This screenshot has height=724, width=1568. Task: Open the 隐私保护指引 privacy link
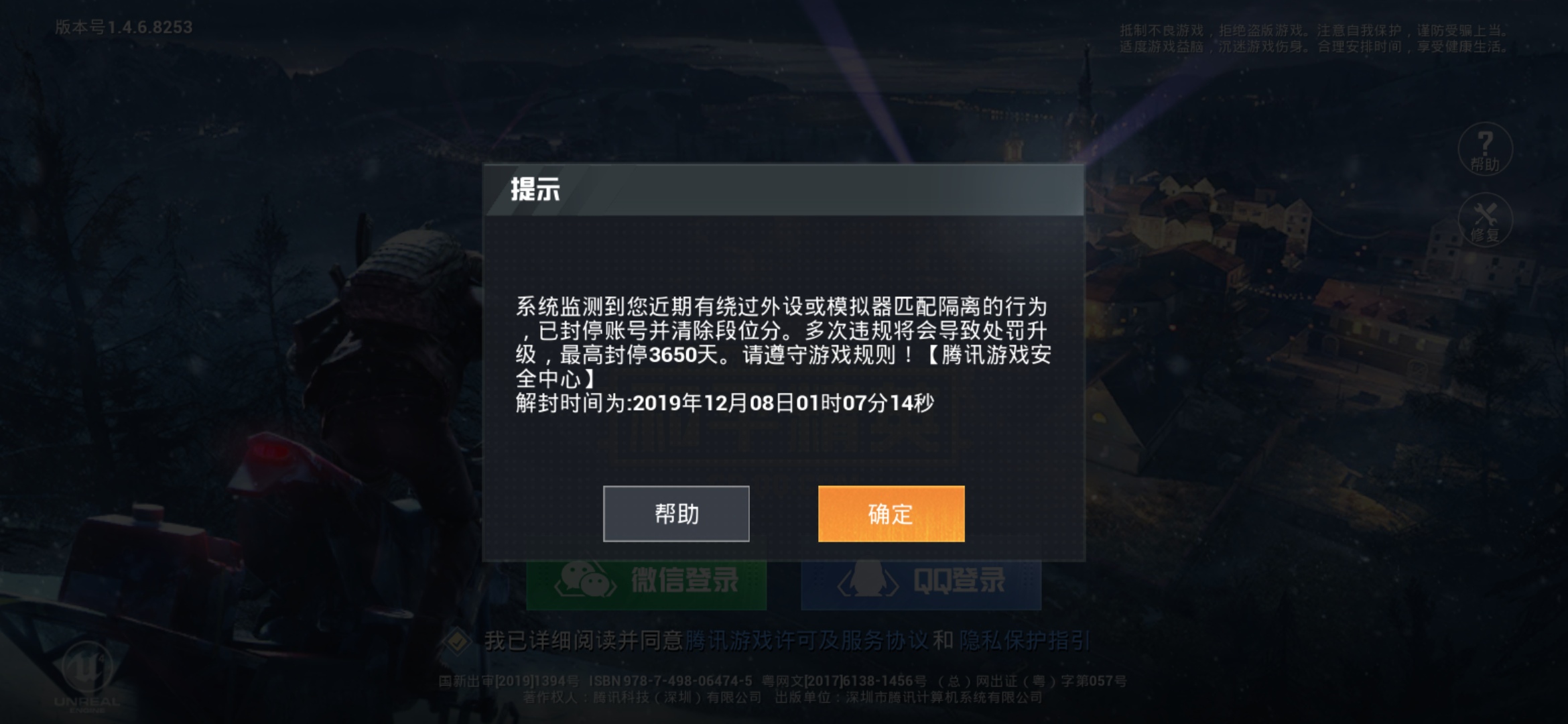(x=1025, y=641)
